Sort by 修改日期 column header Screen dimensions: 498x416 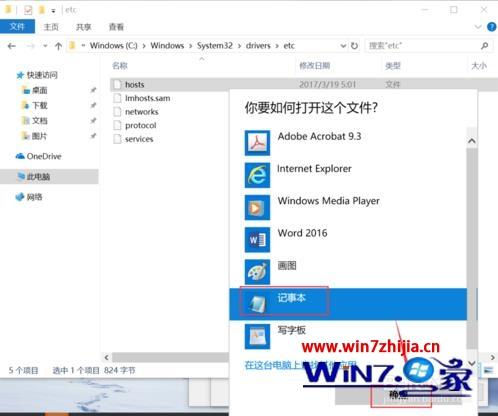pyautogui.click(x=315, y=66)
